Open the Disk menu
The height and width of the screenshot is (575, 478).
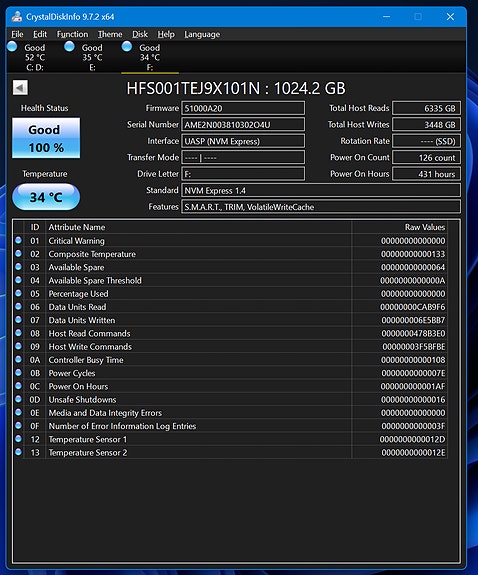[140, 34]
